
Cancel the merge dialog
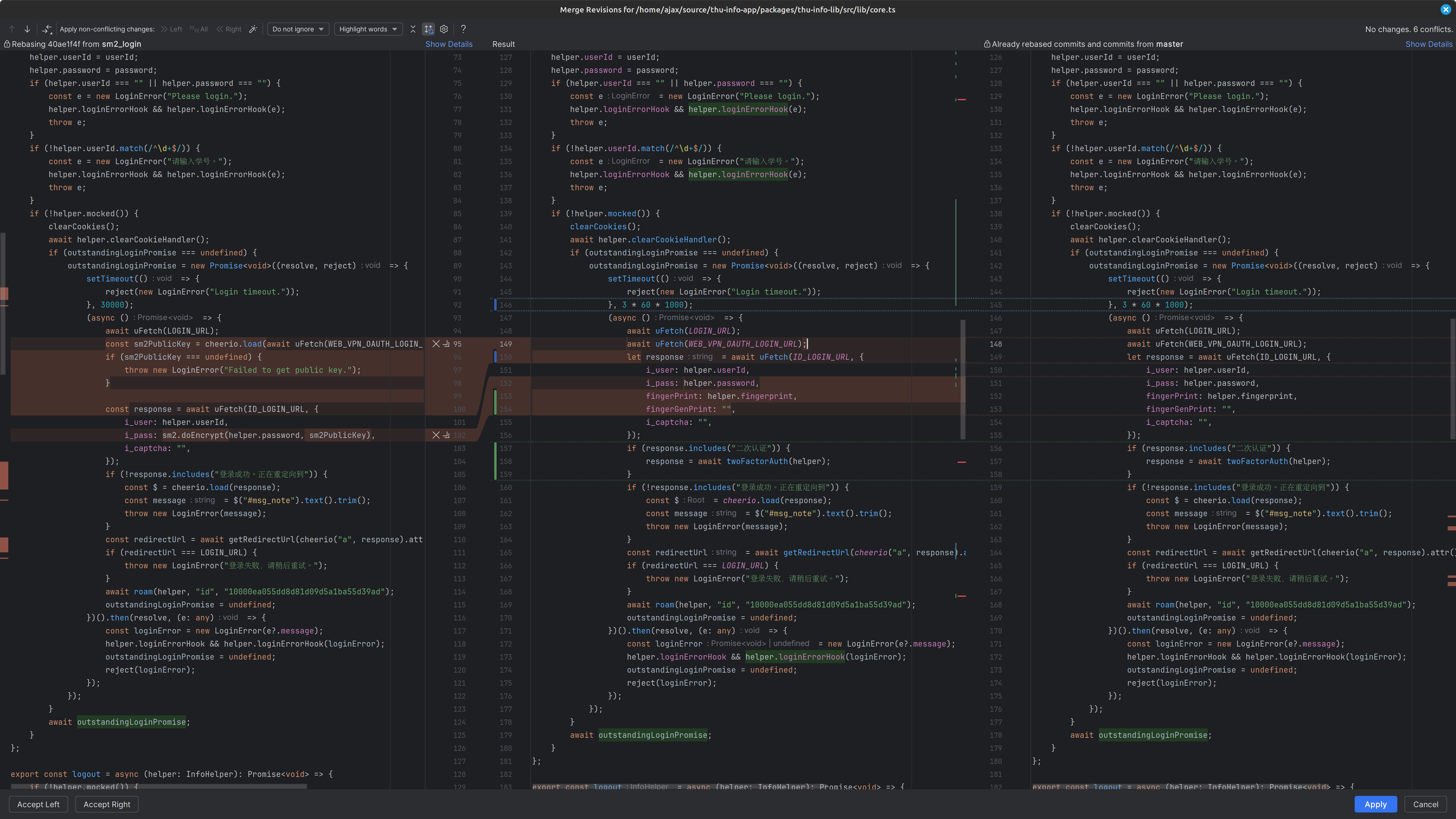point(1425,804)
